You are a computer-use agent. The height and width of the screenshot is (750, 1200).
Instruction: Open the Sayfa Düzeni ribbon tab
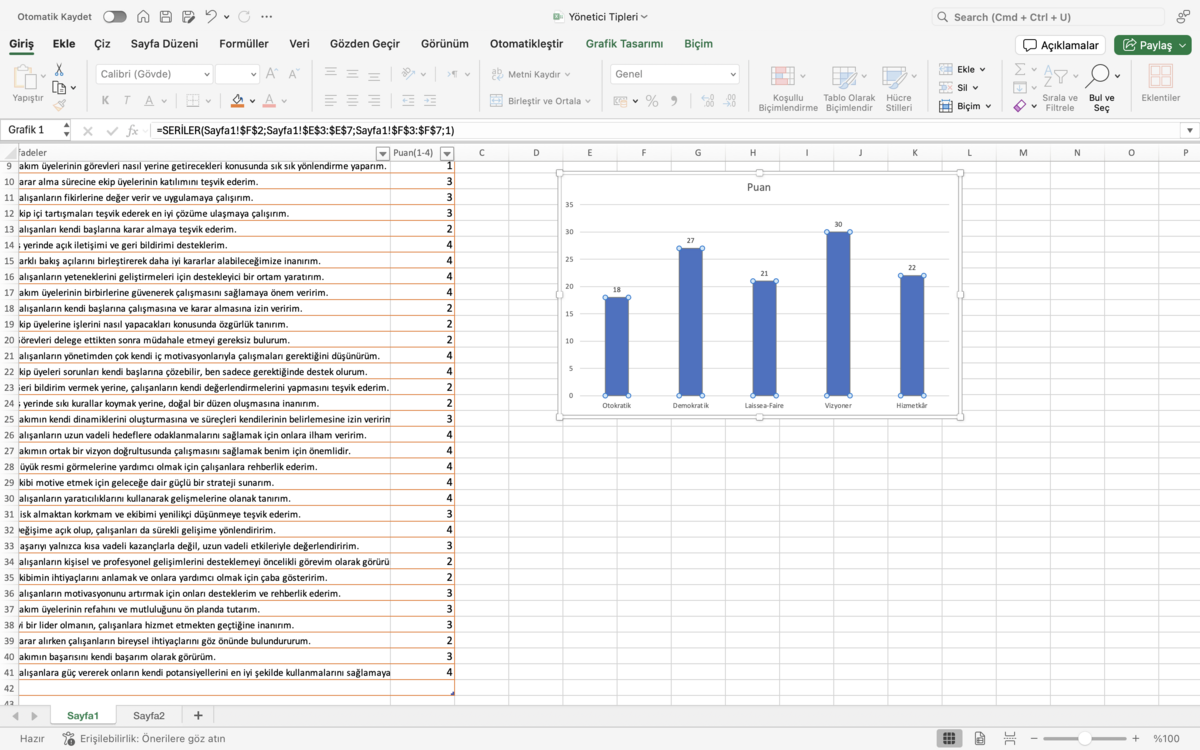(x=164, y=44)
